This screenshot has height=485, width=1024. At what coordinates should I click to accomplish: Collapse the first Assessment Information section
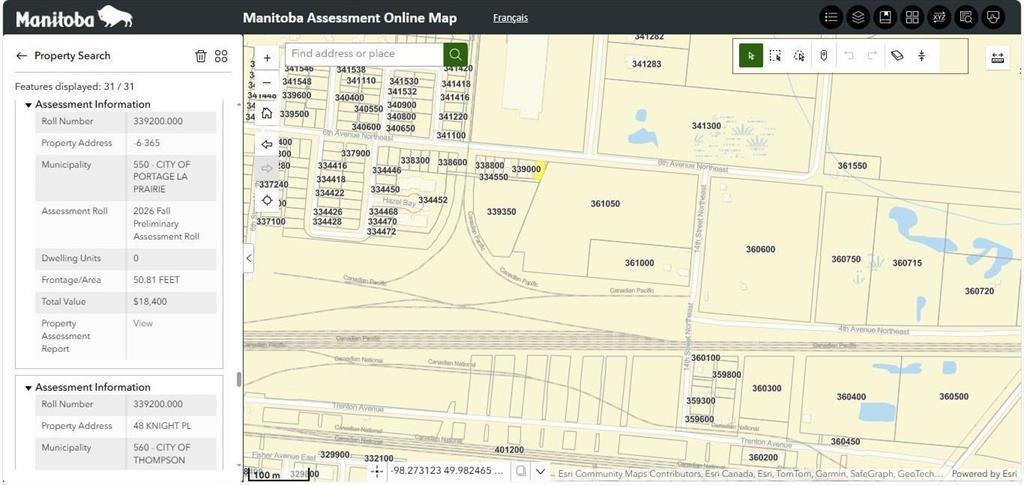[x=29, y=104]
